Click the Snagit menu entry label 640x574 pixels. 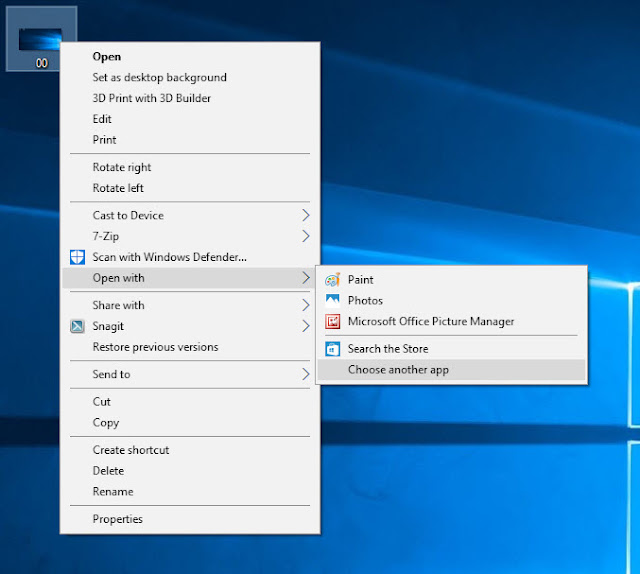[x=108, y=326]
